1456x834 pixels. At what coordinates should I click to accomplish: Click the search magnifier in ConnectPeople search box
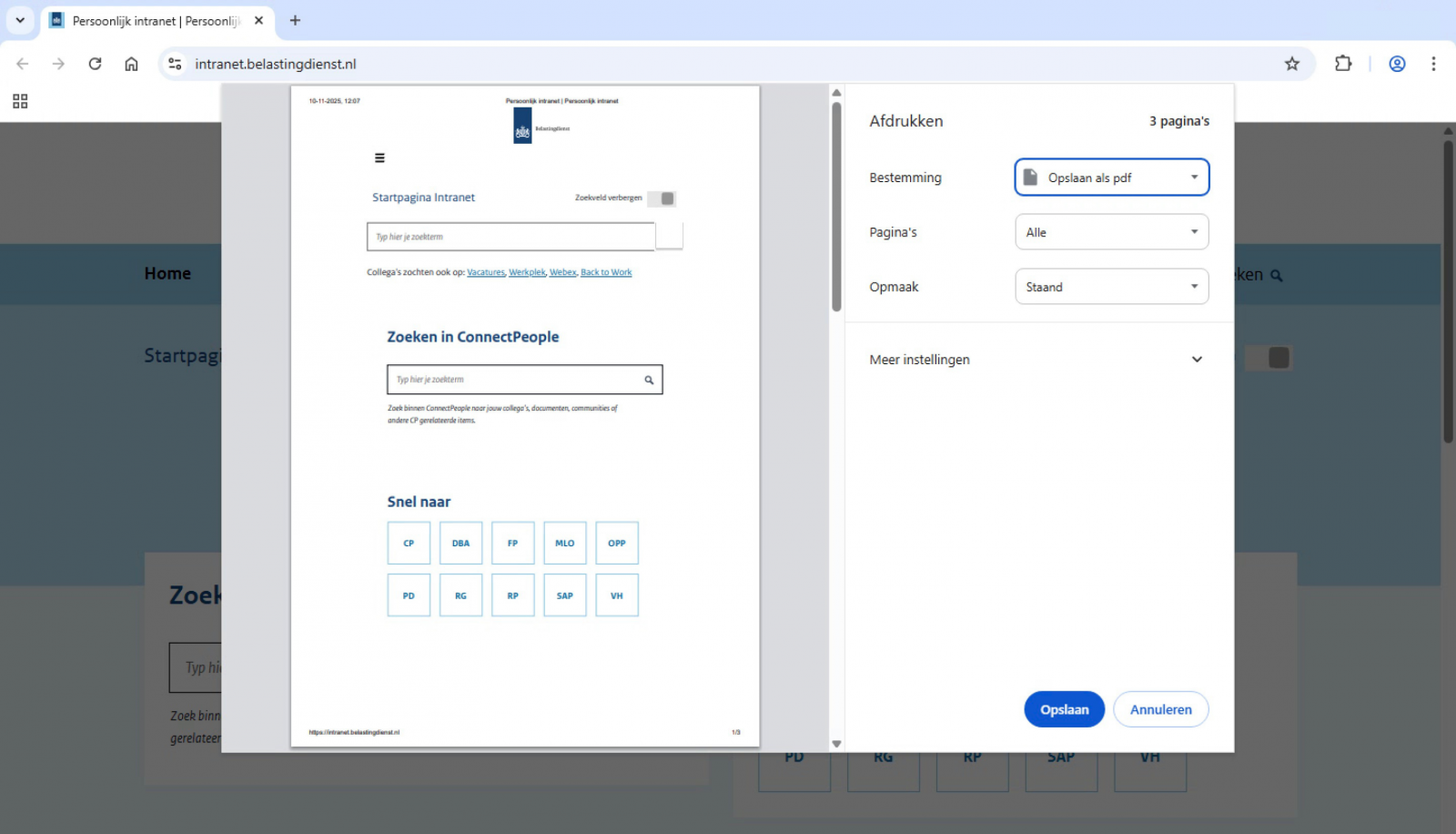649,380
